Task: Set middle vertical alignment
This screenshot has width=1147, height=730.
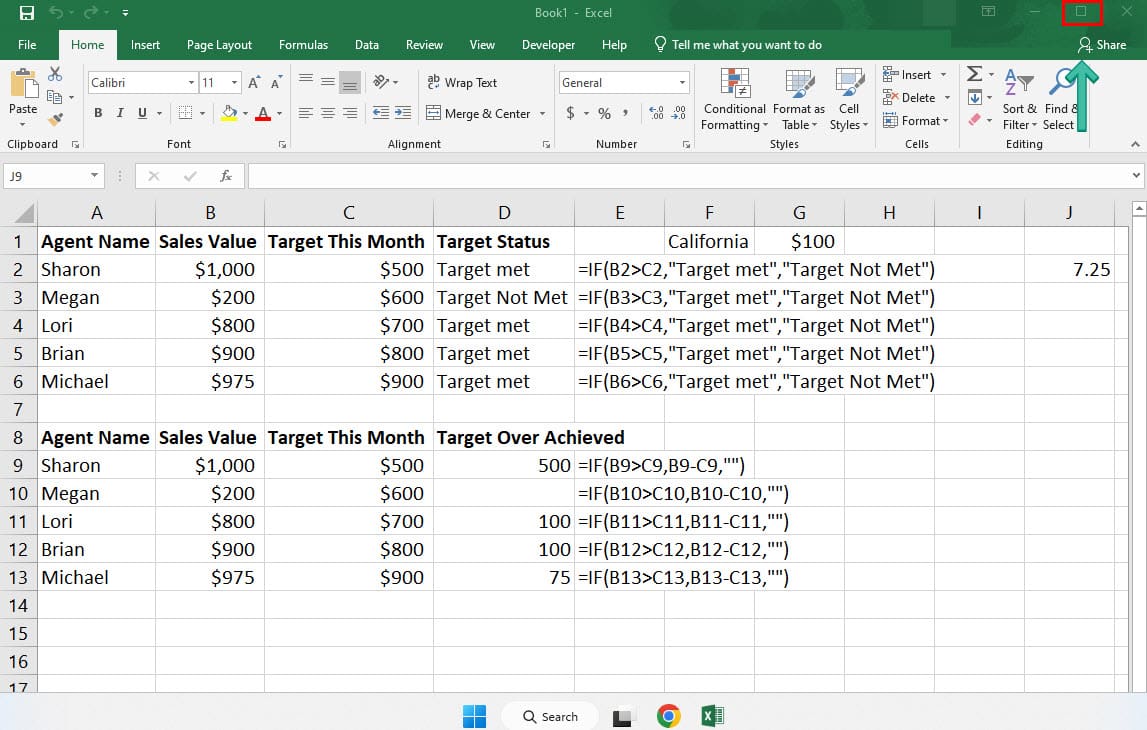Action: pos(328,81)
